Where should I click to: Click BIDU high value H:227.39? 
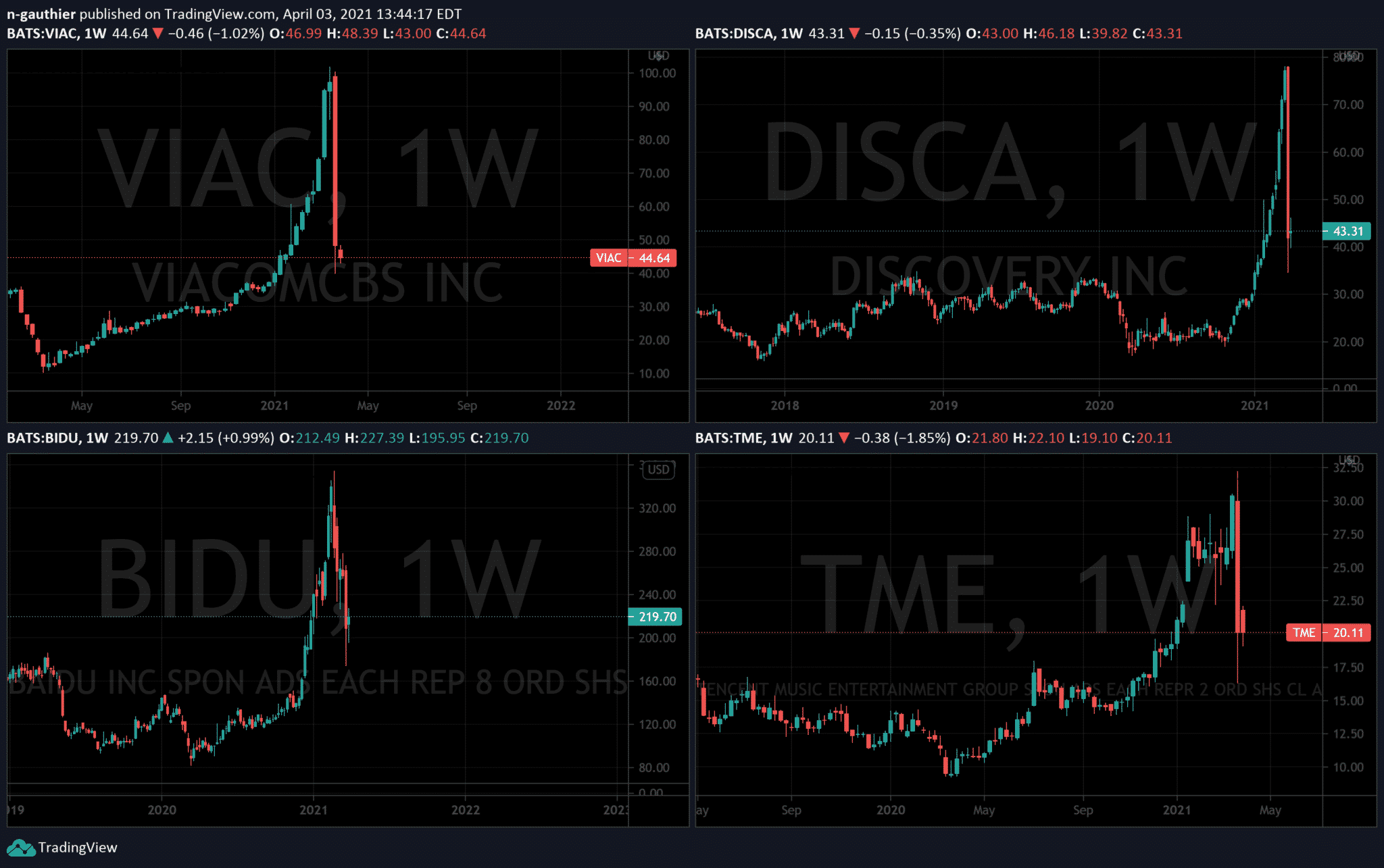click(x=374, y=438)
